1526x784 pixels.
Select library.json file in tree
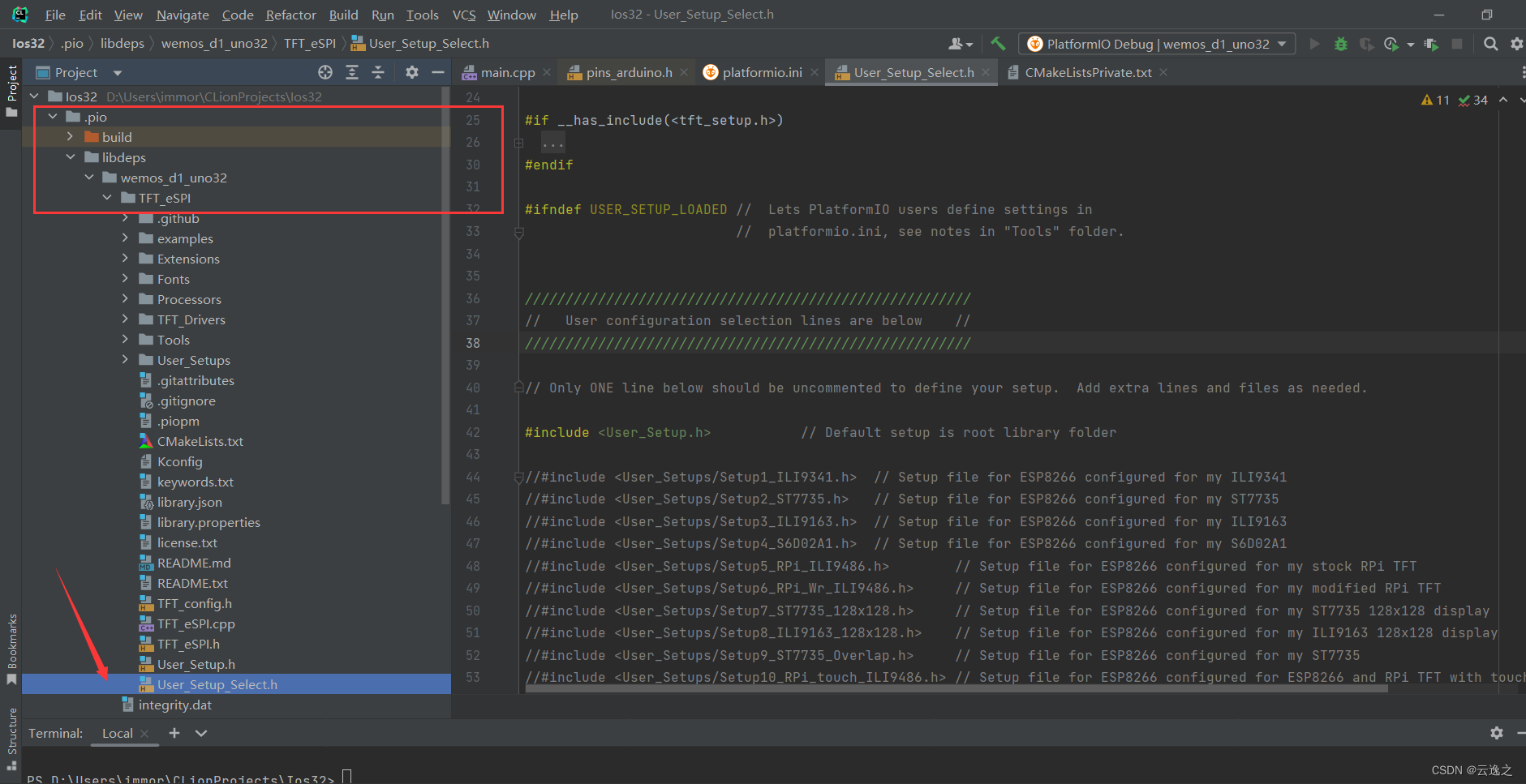pos(189,502)
